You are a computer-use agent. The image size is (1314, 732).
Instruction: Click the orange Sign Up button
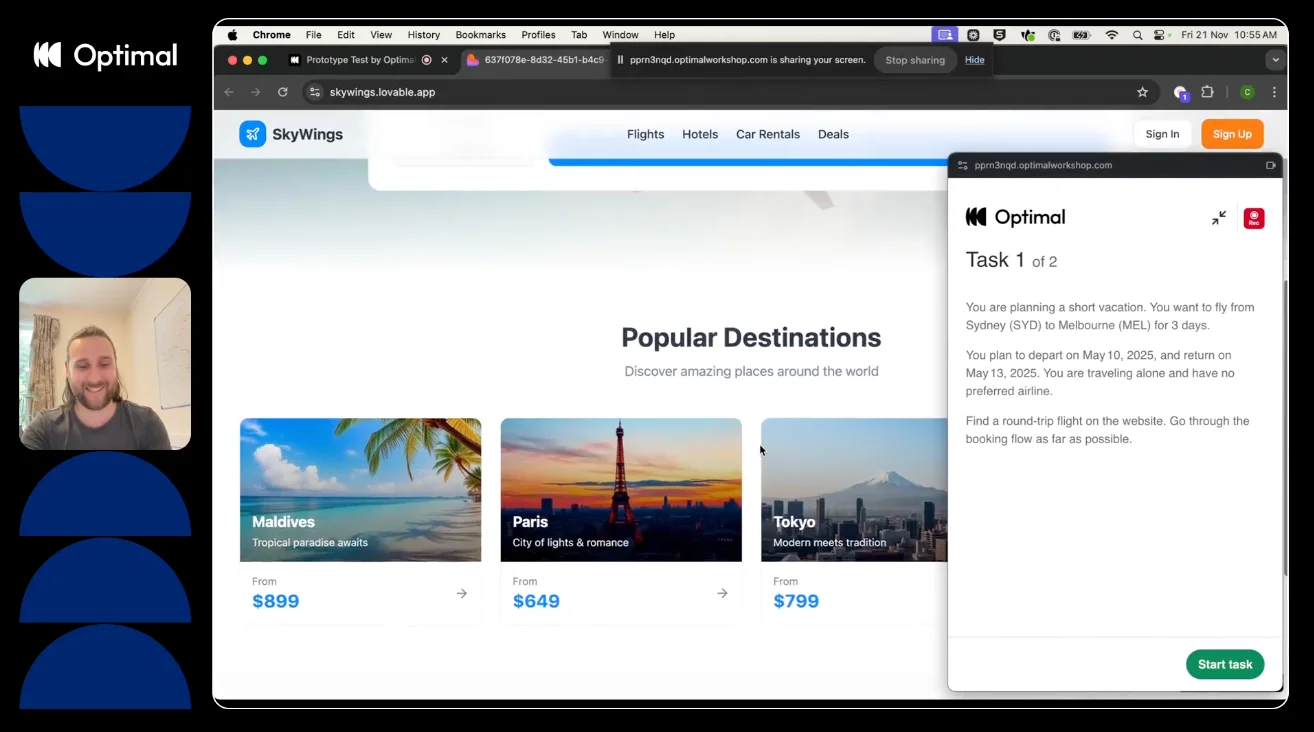1232,133
